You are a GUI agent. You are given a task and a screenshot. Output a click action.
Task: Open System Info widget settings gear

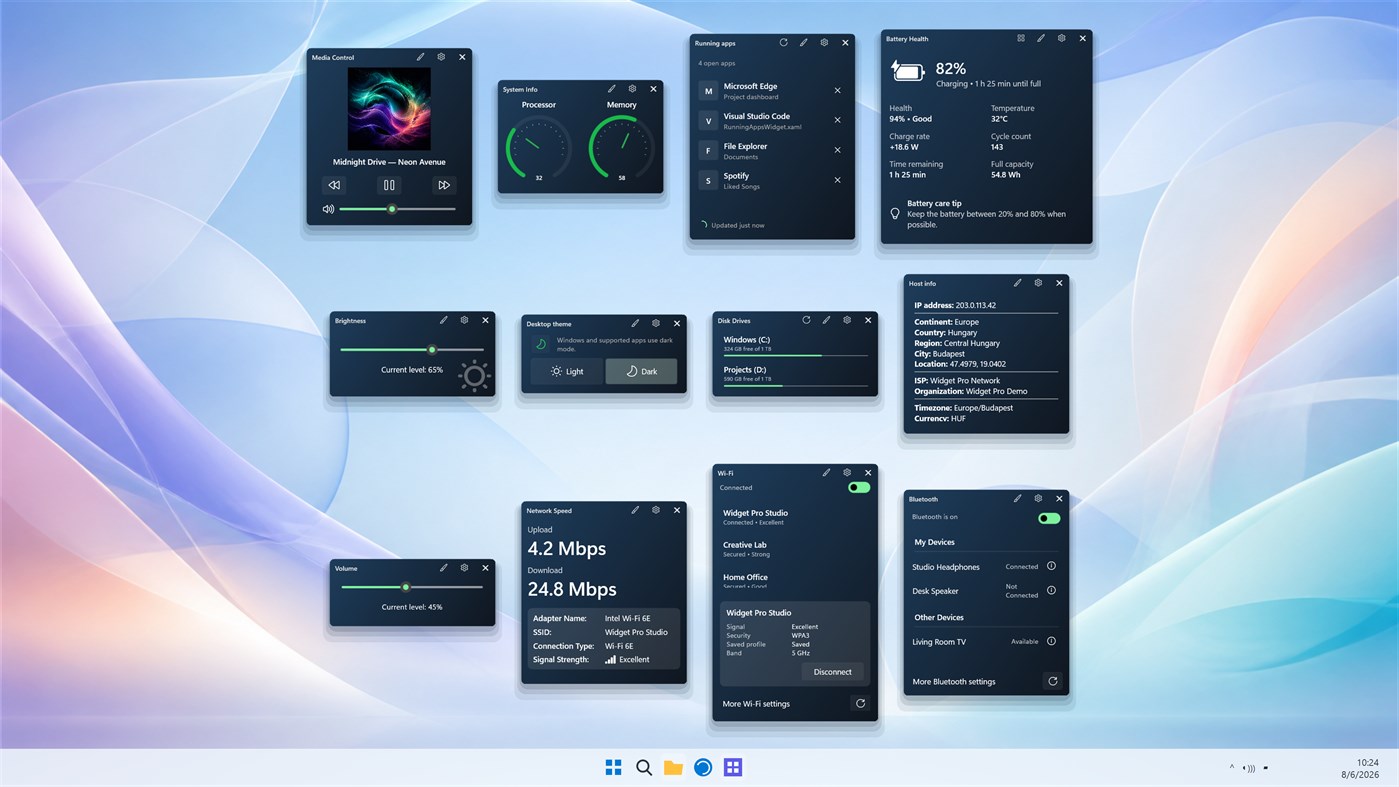(x=632, y=89)
